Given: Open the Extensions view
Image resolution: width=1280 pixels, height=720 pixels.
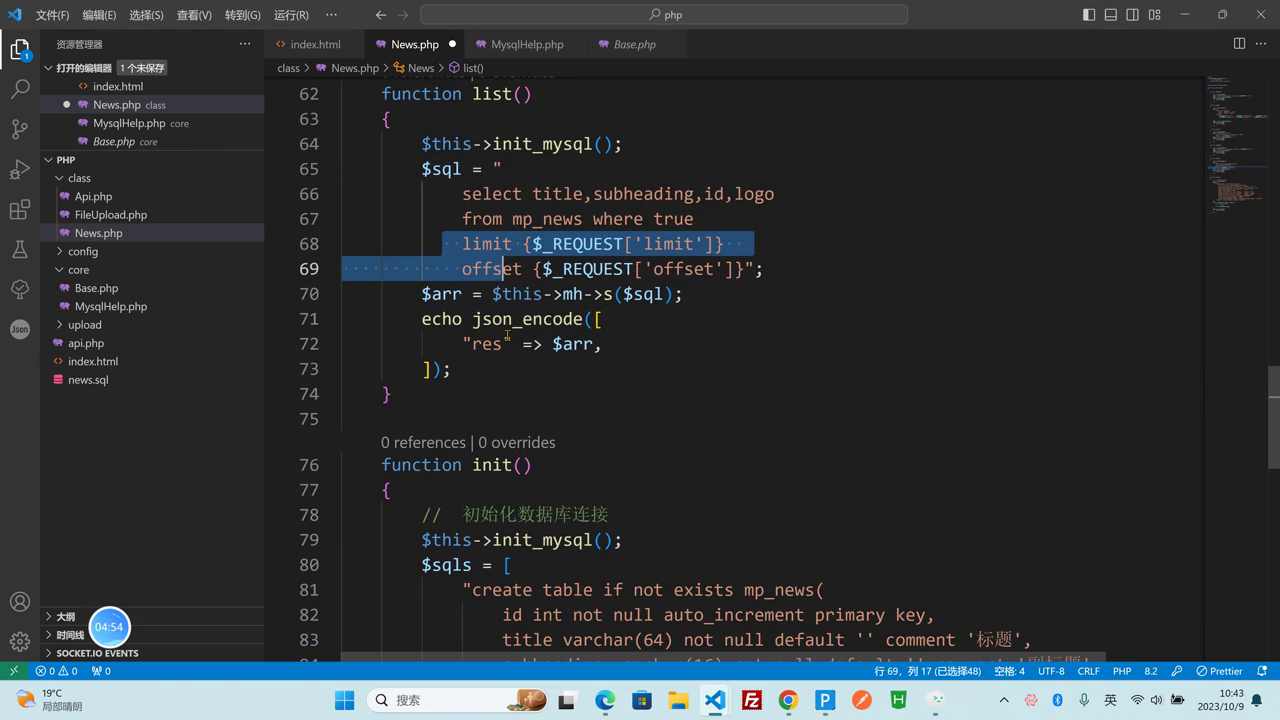Looking at the screenshot, I should (20, 209).
